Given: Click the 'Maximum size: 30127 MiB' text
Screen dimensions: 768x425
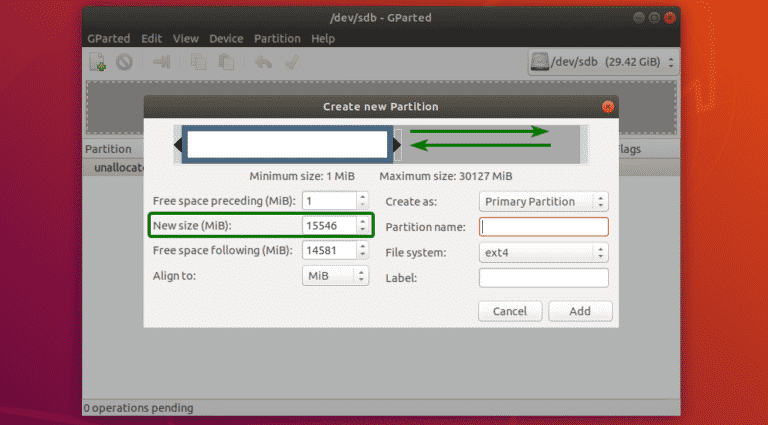Looking at the screenshot, I should [x=446, y=176].
